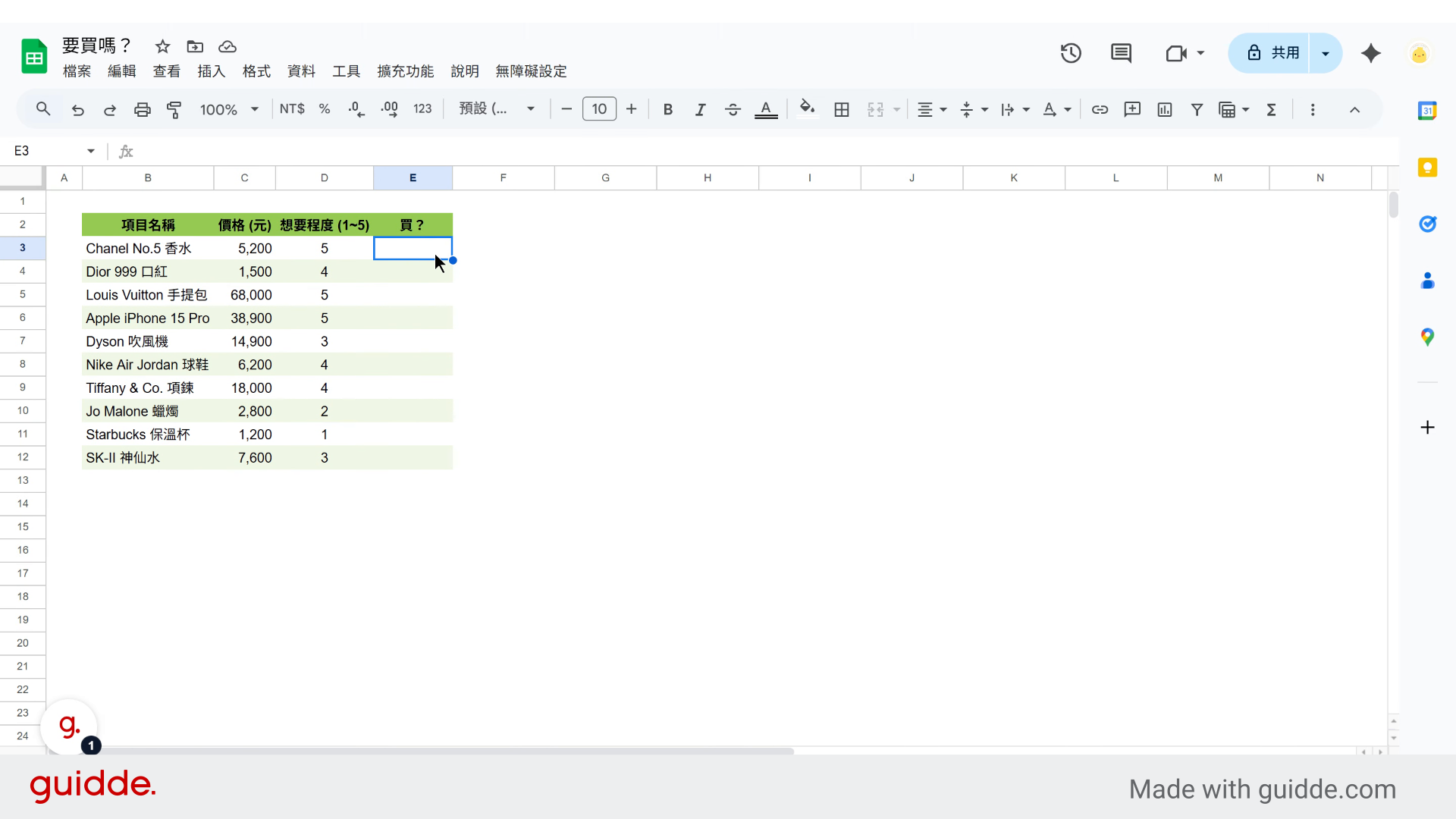Click the insert chart icon
Viewport: 1456px width, 819px height.
click(1164, 109)
